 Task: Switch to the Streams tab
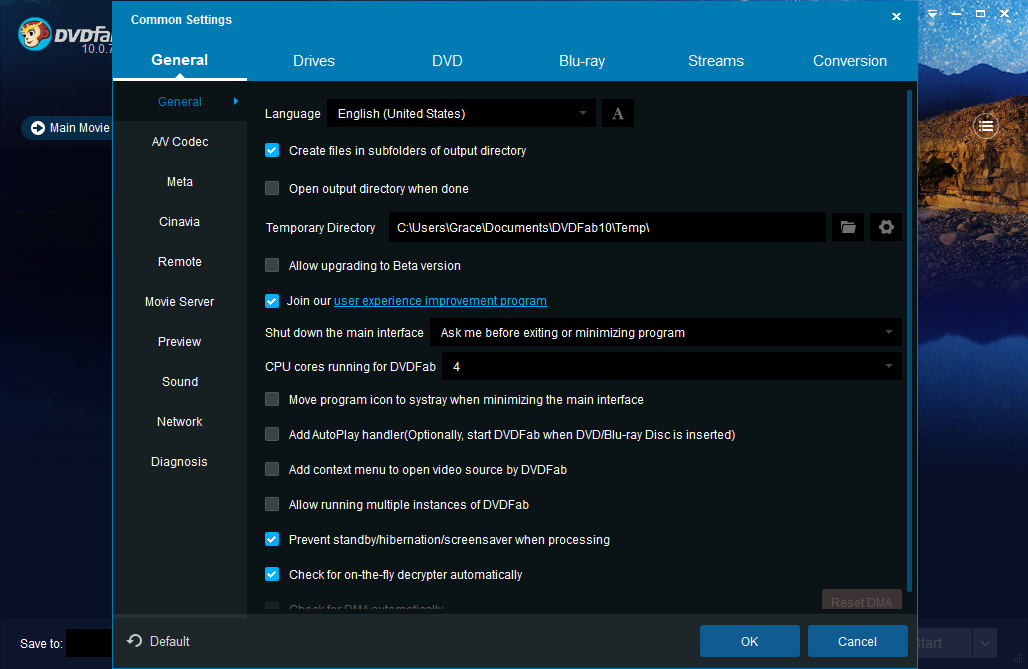click(x=716, y=61)
